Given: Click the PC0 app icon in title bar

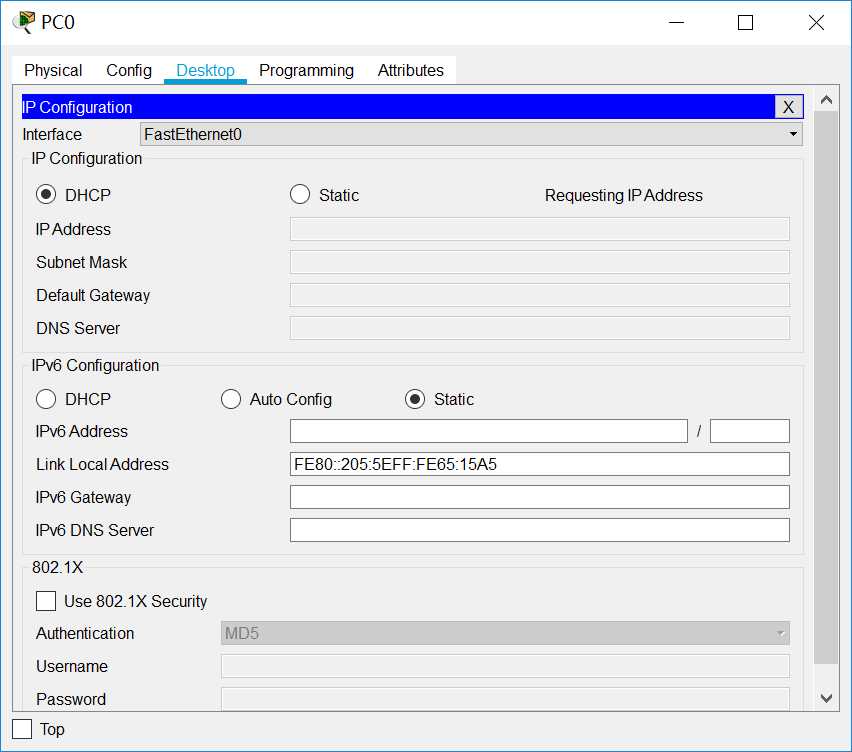Looking at the screenshot, I should [24, 22].
